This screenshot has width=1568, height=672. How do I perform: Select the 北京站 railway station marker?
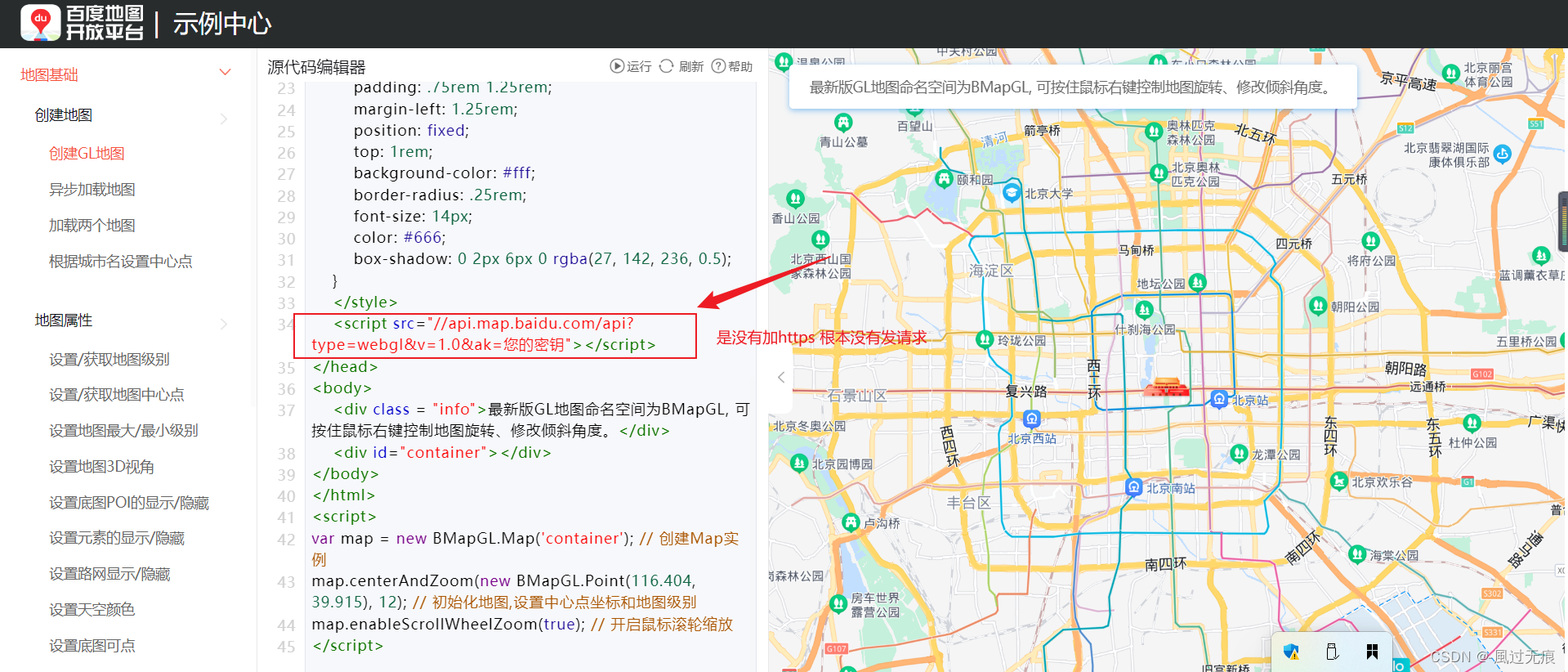point(1219,399)
